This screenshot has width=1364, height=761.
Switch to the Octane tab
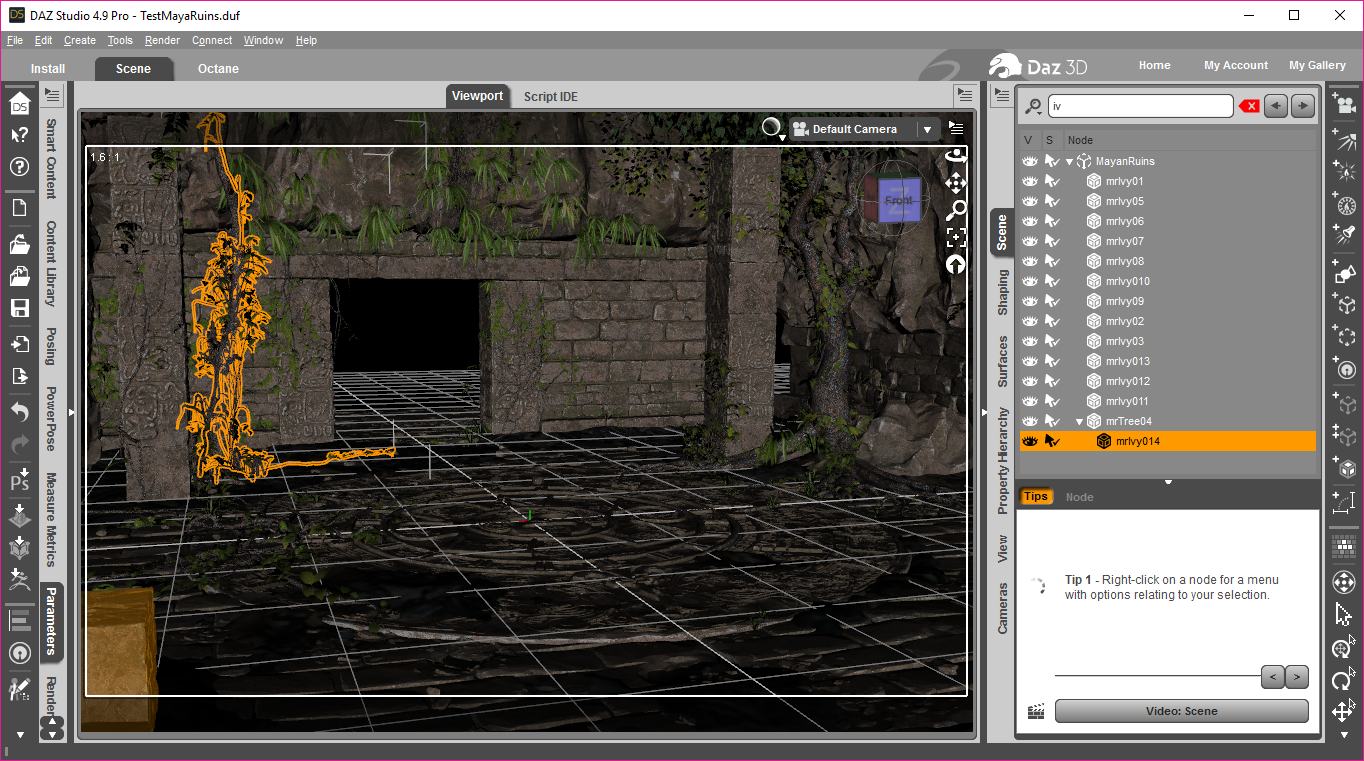tap(218, 69)
